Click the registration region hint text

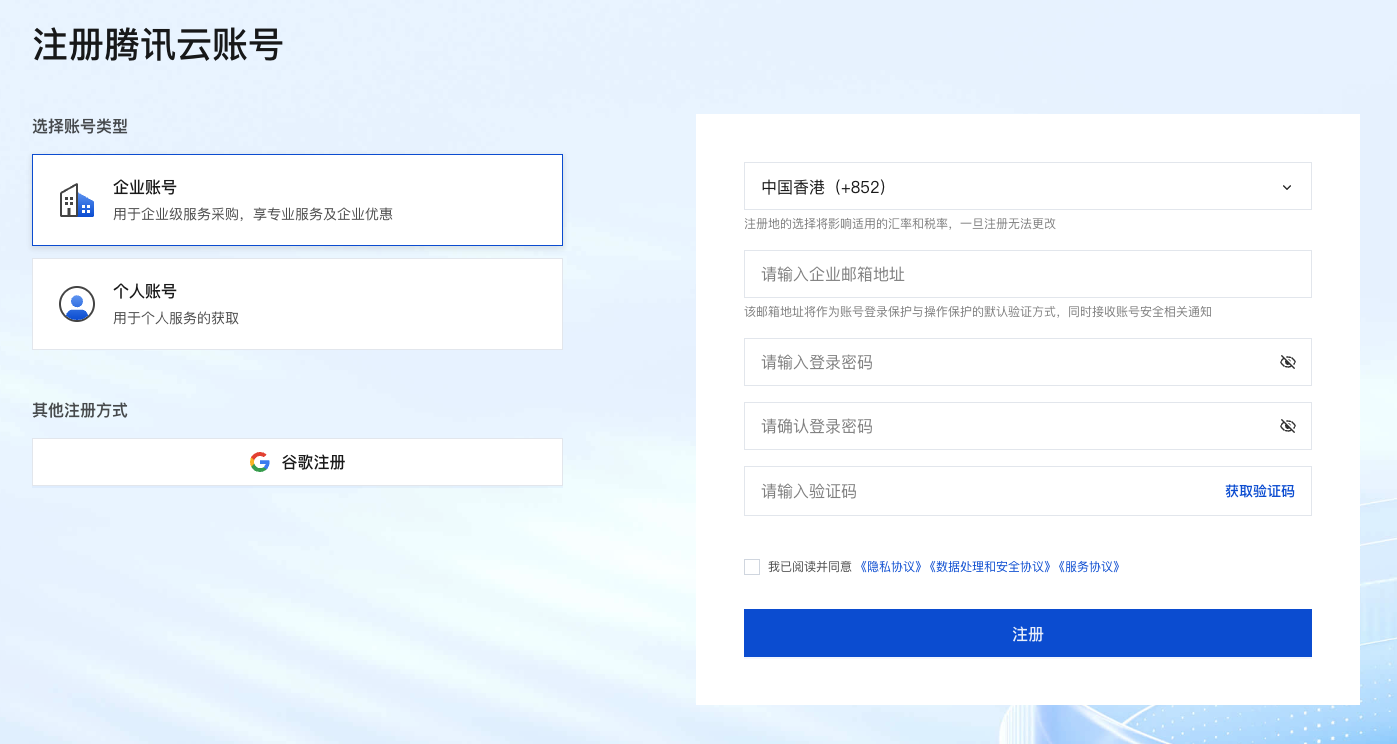pos(900,224)
